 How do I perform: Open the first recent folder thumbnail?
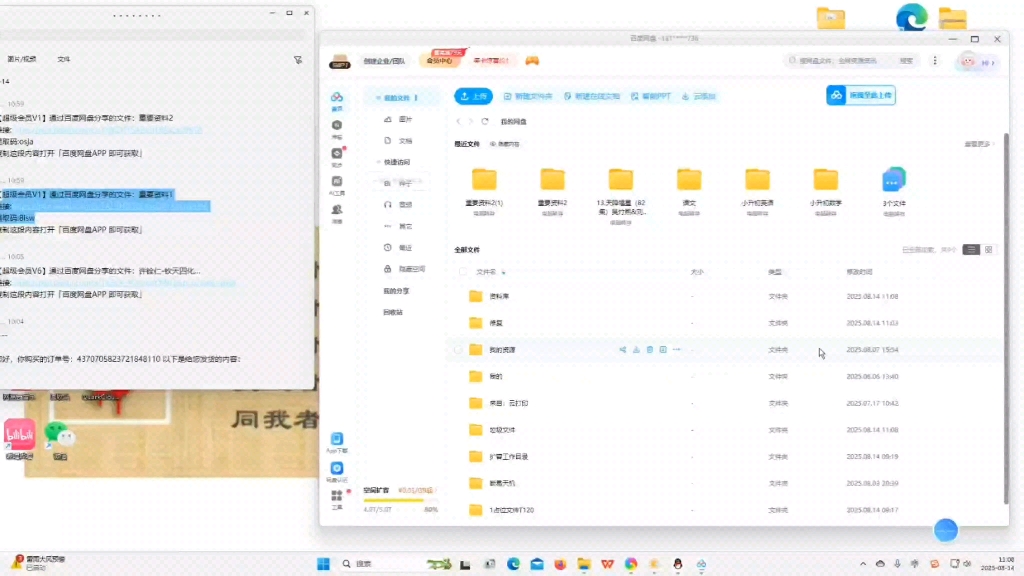(x=484, y=179)
